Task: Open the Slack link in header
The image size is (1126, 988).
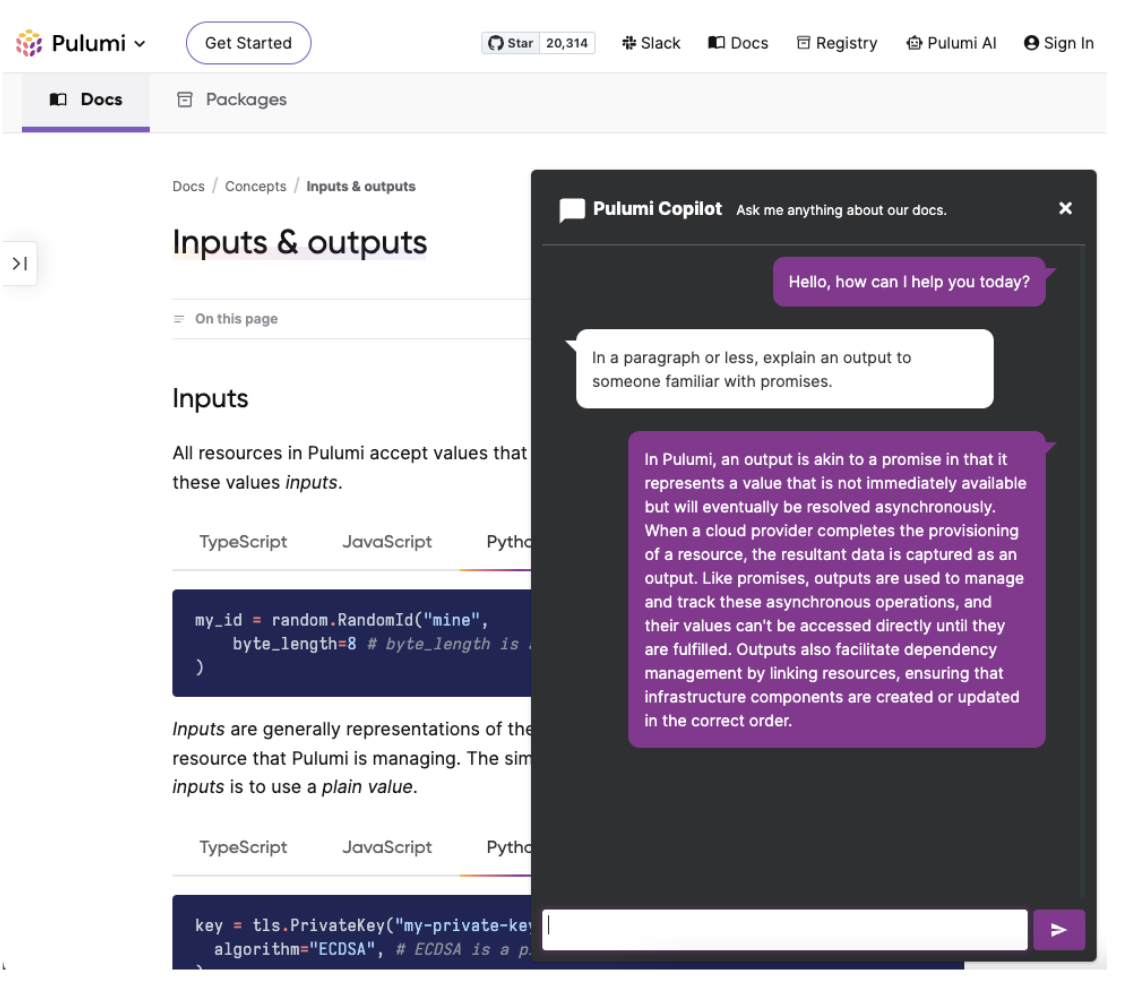Action: click(651, 43)
